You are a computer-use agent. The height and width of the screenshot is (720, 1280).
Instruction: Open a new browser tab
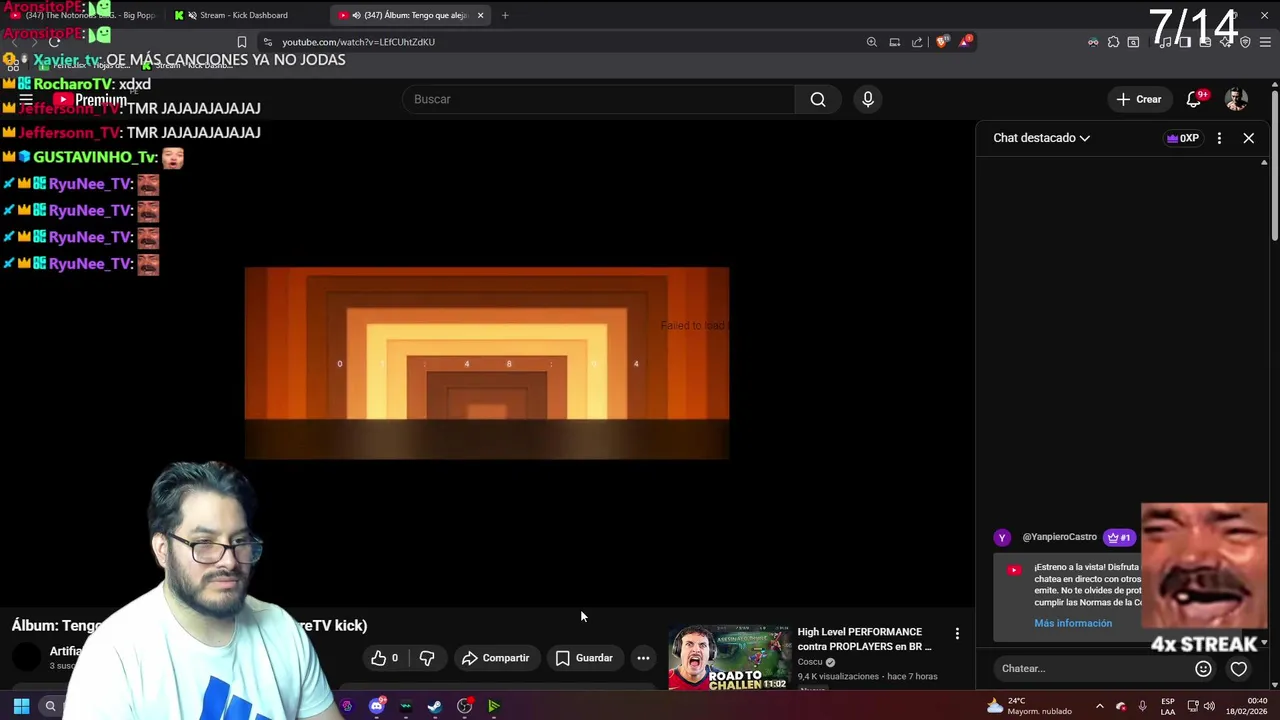click(x=505, y=15)
